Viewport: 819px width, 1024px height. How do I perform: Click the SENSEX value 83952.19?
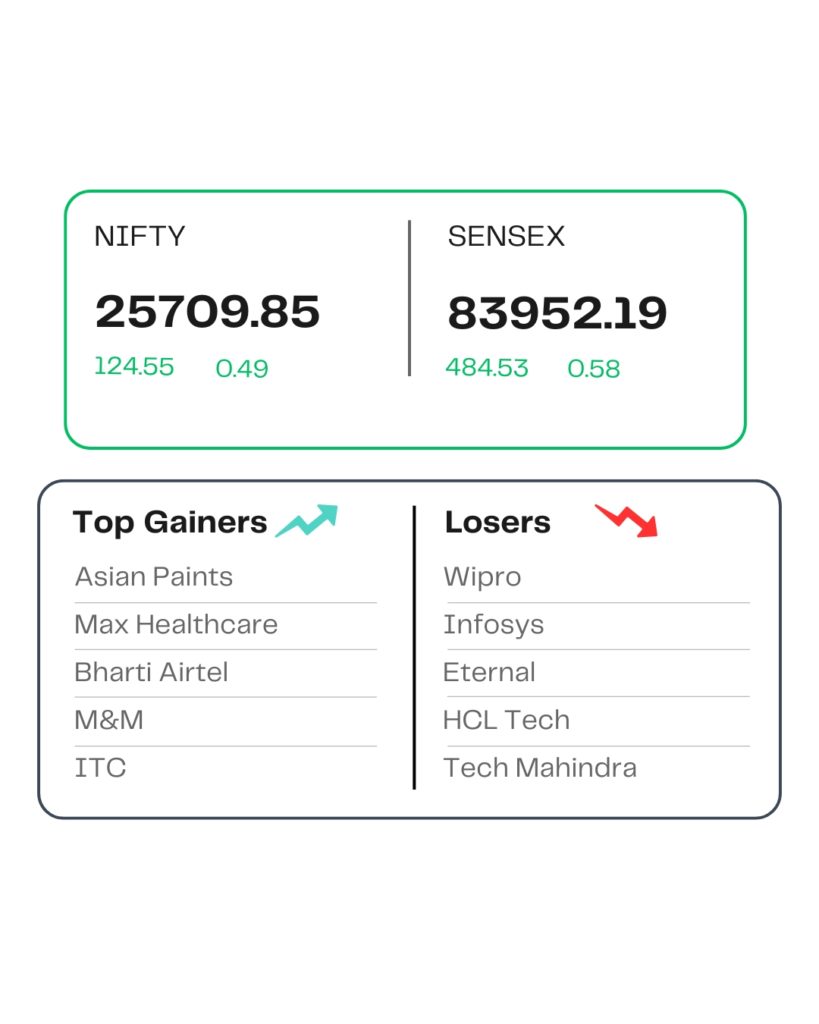tap(557, 314)
